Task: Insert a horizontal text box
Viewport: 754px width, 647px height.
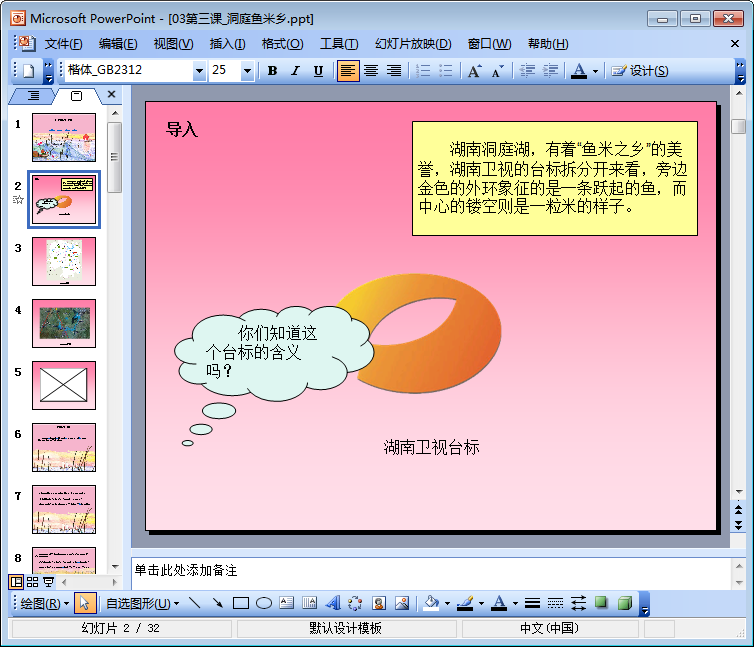Action: click(x=287, y=603)
